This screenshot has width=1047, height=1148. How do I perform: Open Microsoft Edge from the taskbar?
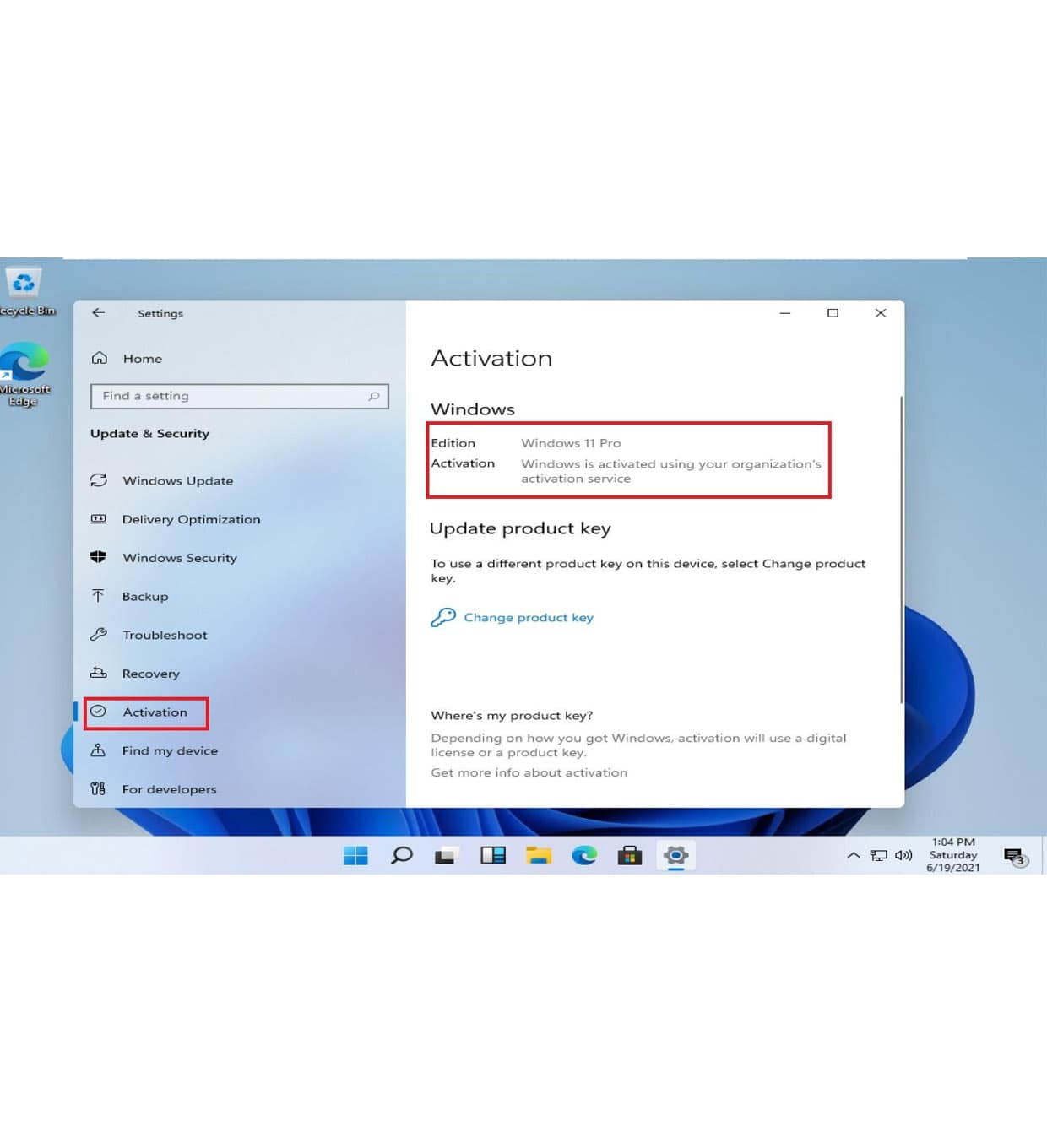click(584, 855)
